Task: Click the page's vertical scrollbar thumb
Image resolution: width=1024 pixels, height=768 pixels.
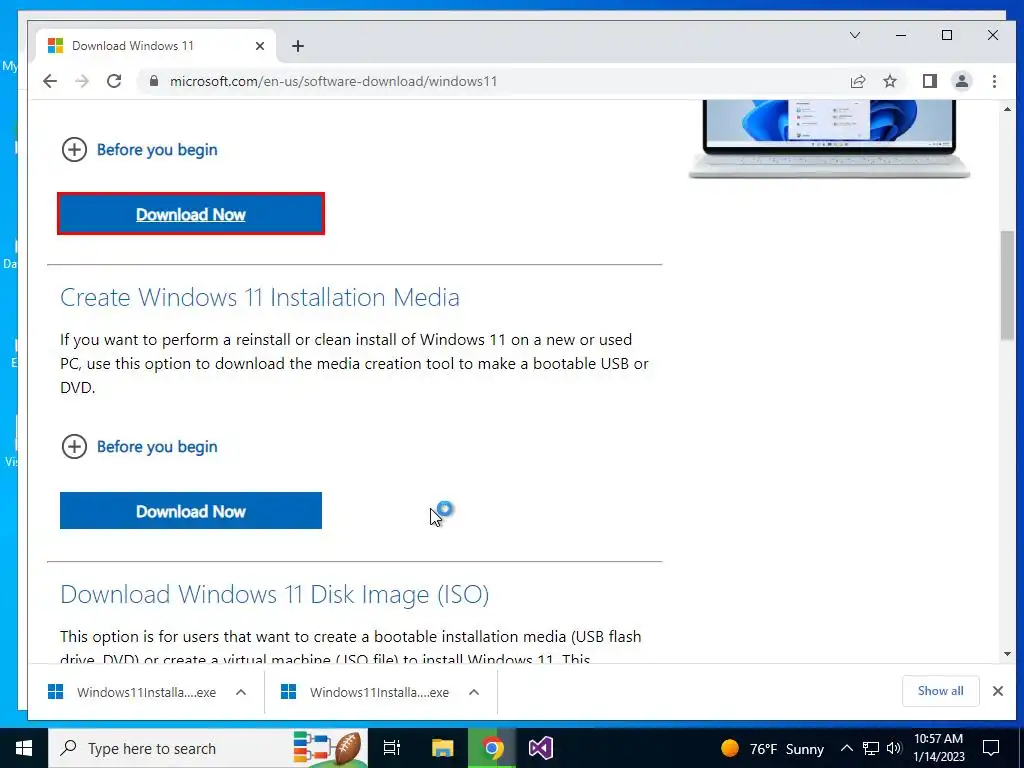Action: [x=1007, y=285]
